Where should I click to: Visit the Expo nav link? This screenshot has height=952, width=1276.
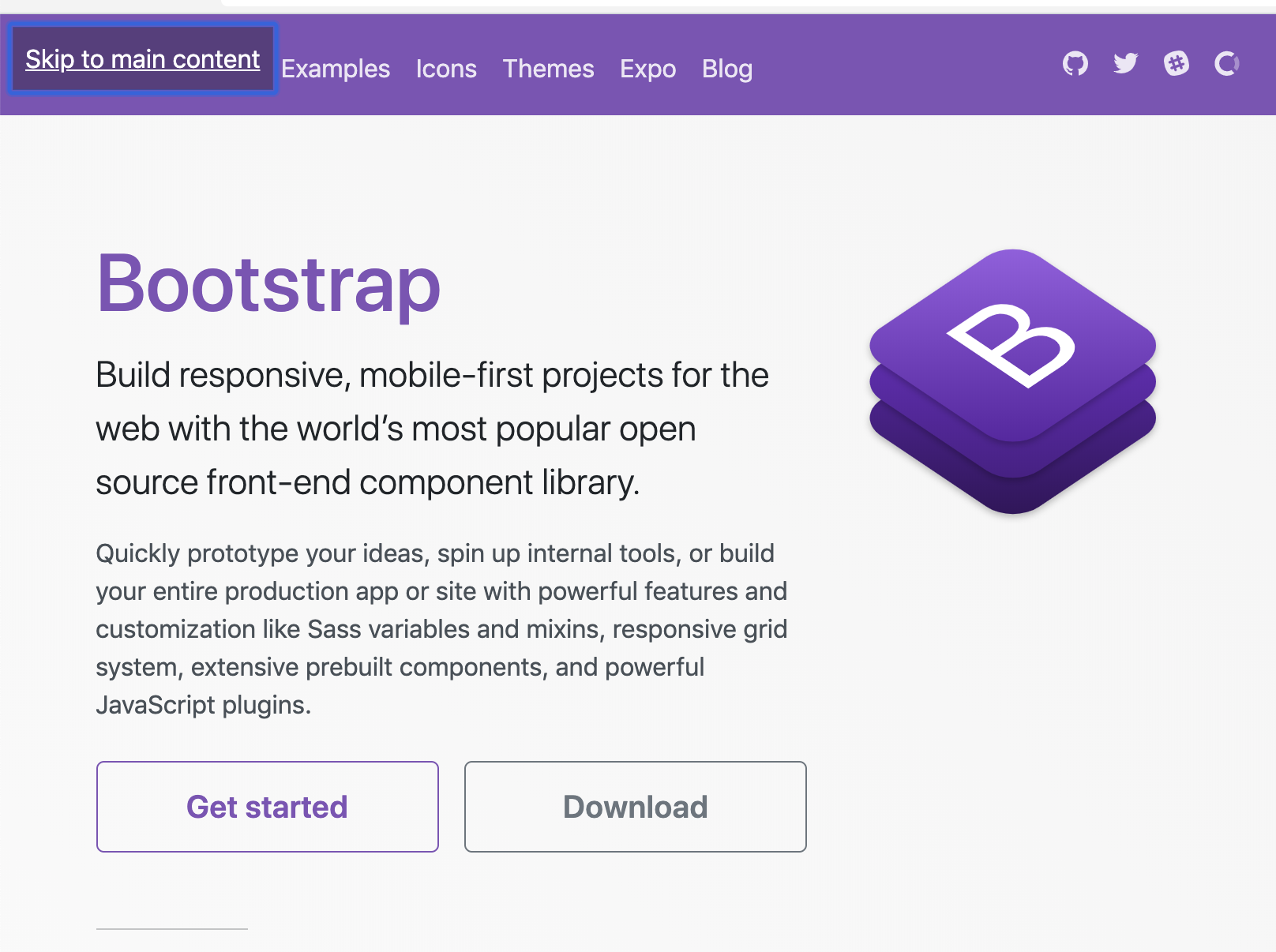coord(647,69)
